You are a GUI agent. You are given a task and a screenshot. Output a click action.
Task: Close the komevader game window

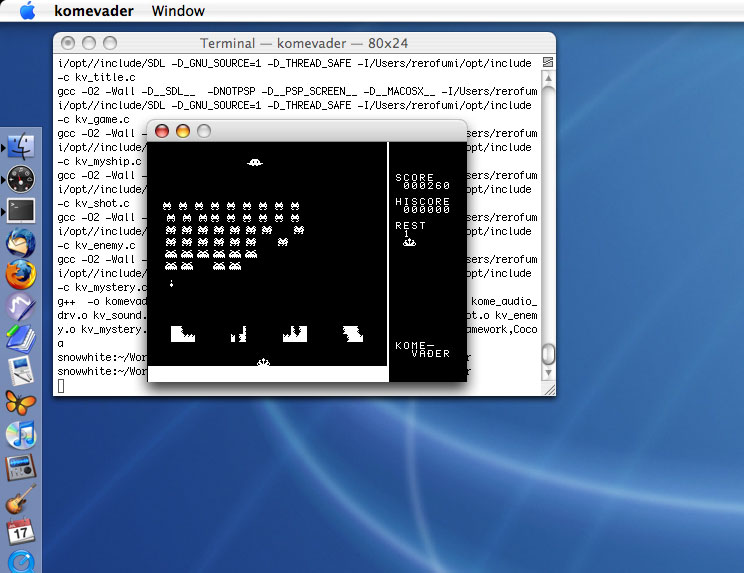[x=162, y=131]
